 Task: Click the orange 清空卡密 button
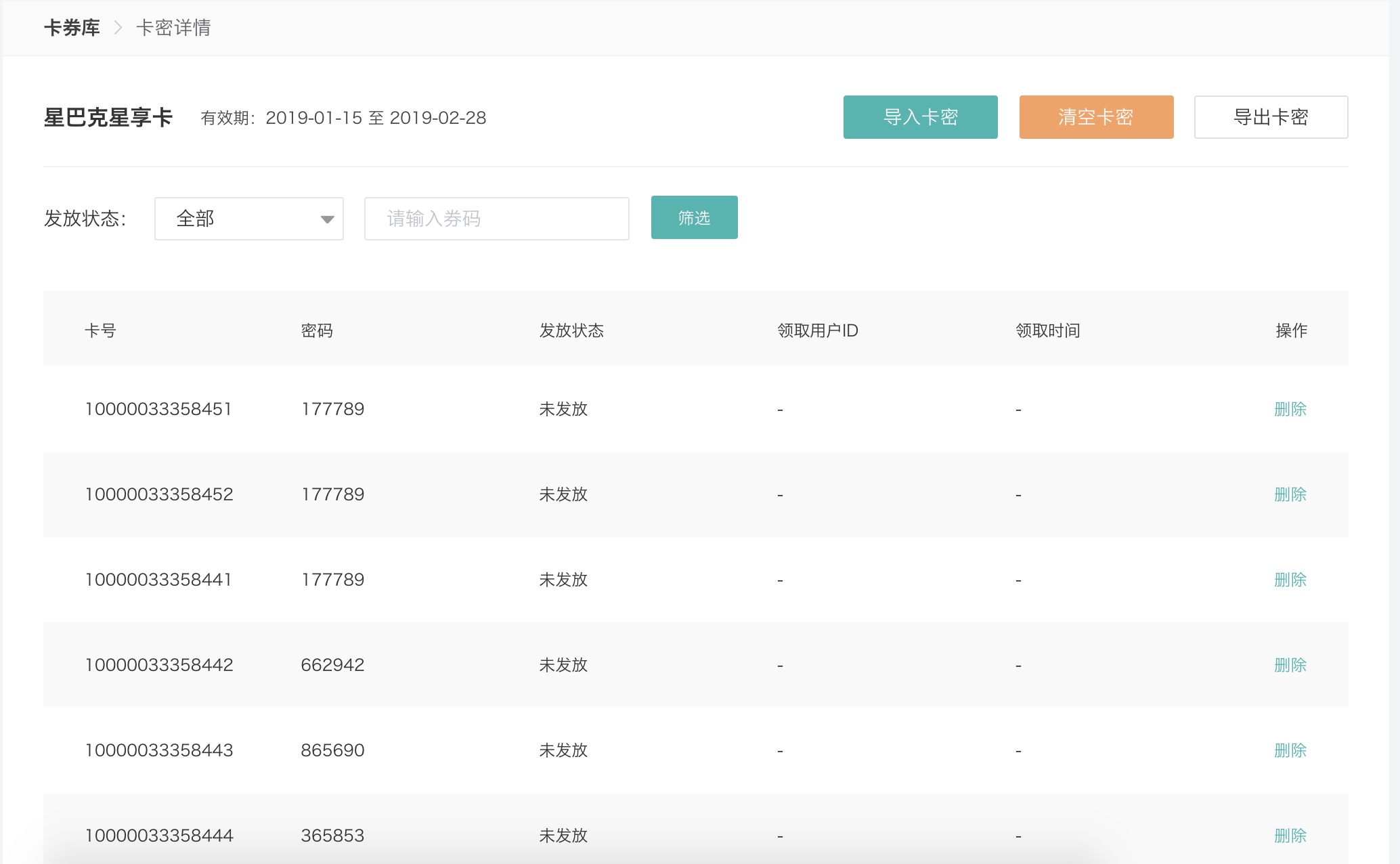[x=1096, y=117]
